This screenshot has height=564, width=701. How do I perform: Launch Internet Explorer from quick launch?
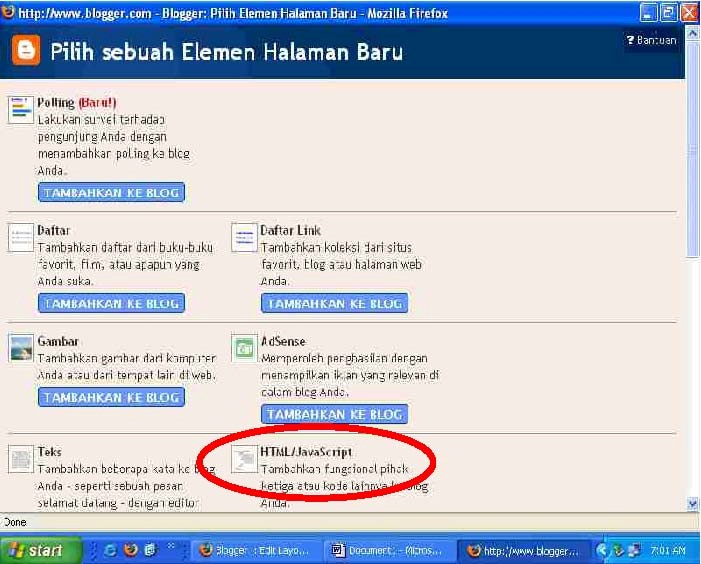click(x=110, y=550)
